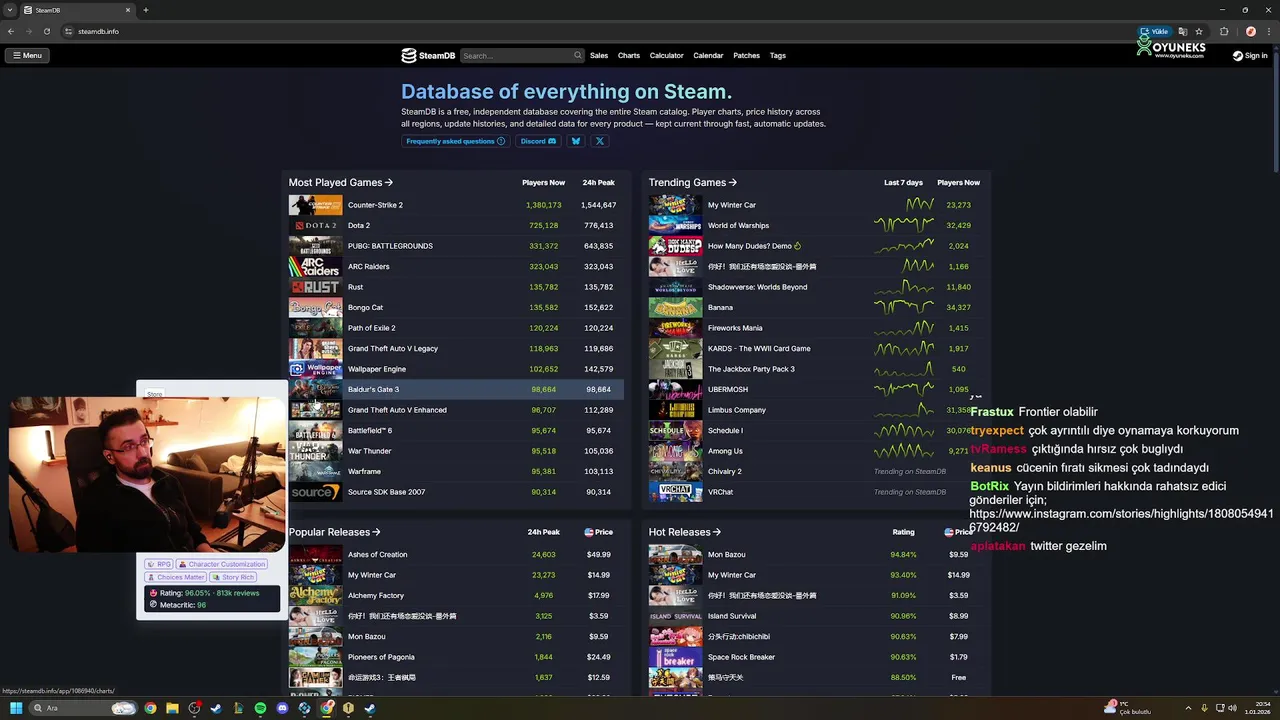Open the Charts nav item
This screenshot has height=720, width=1280.
click(x=629, y=56)
